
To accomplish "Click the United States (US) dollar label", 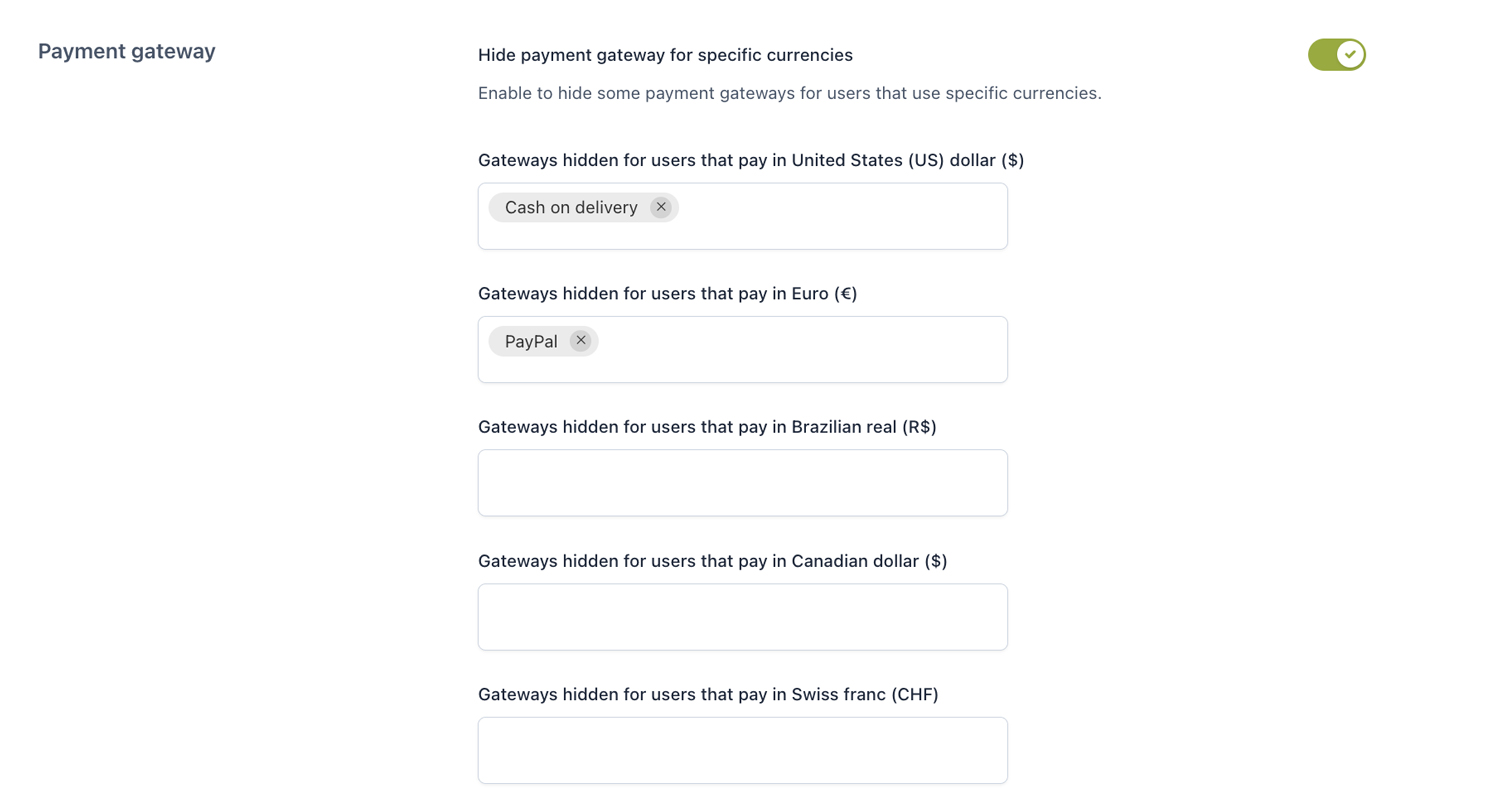I will coord(751,160).
